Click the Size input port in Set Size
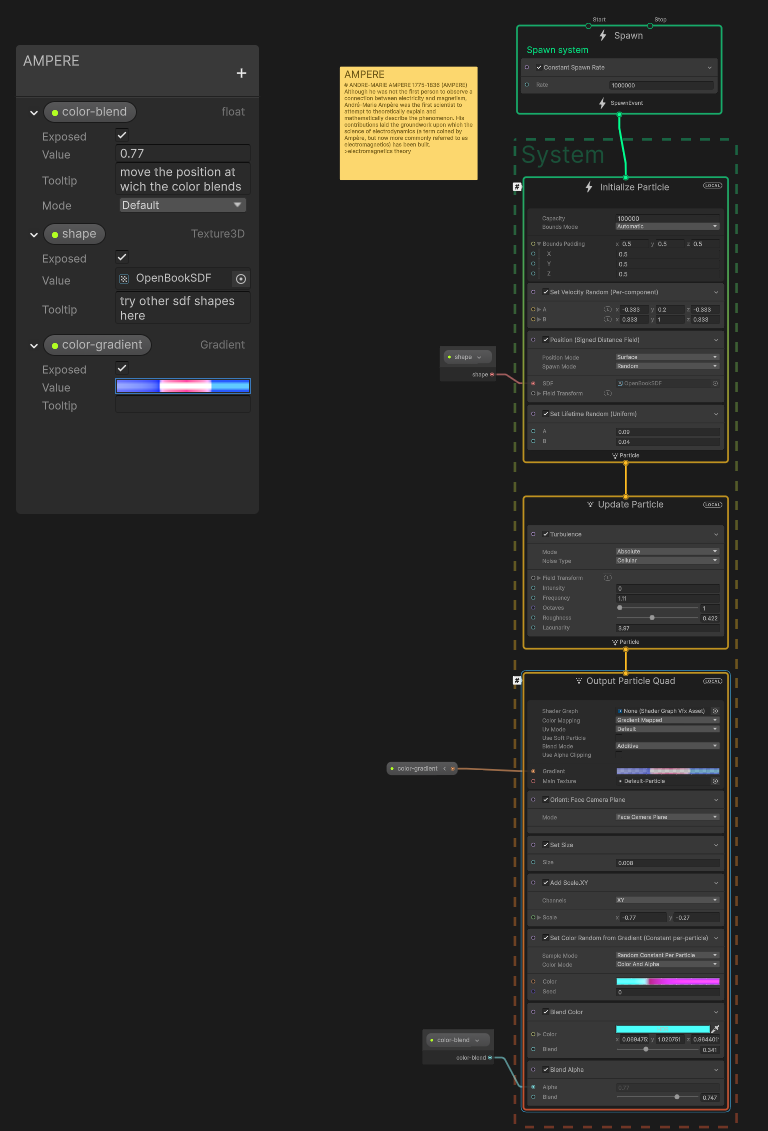Viewport: 768px width, 1131px height. point(533,862)
